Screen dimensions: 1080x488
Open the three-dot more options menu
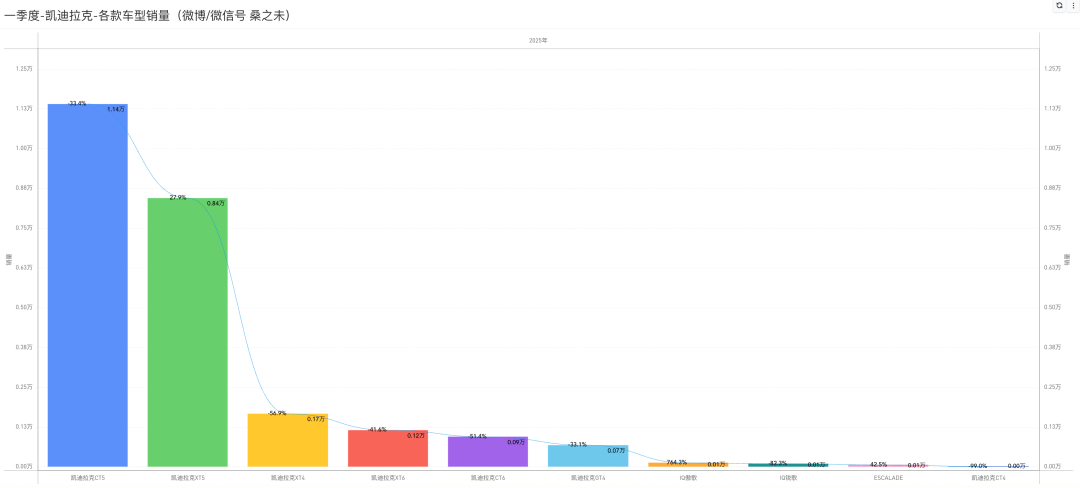click(1072, 5)
